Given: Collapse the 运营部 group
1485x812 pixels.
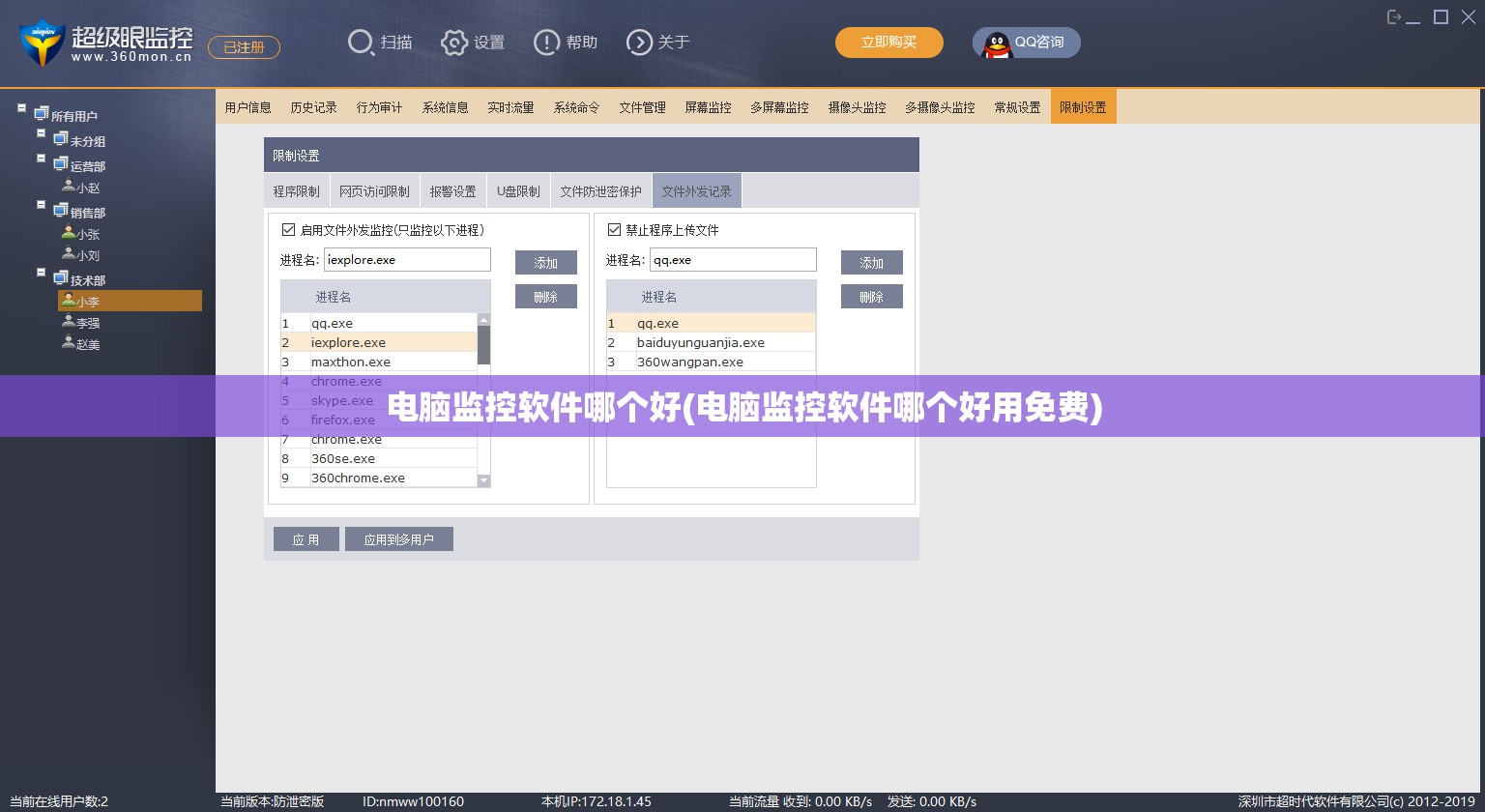Looking at the screenshot, I should [x=41, y=159].
